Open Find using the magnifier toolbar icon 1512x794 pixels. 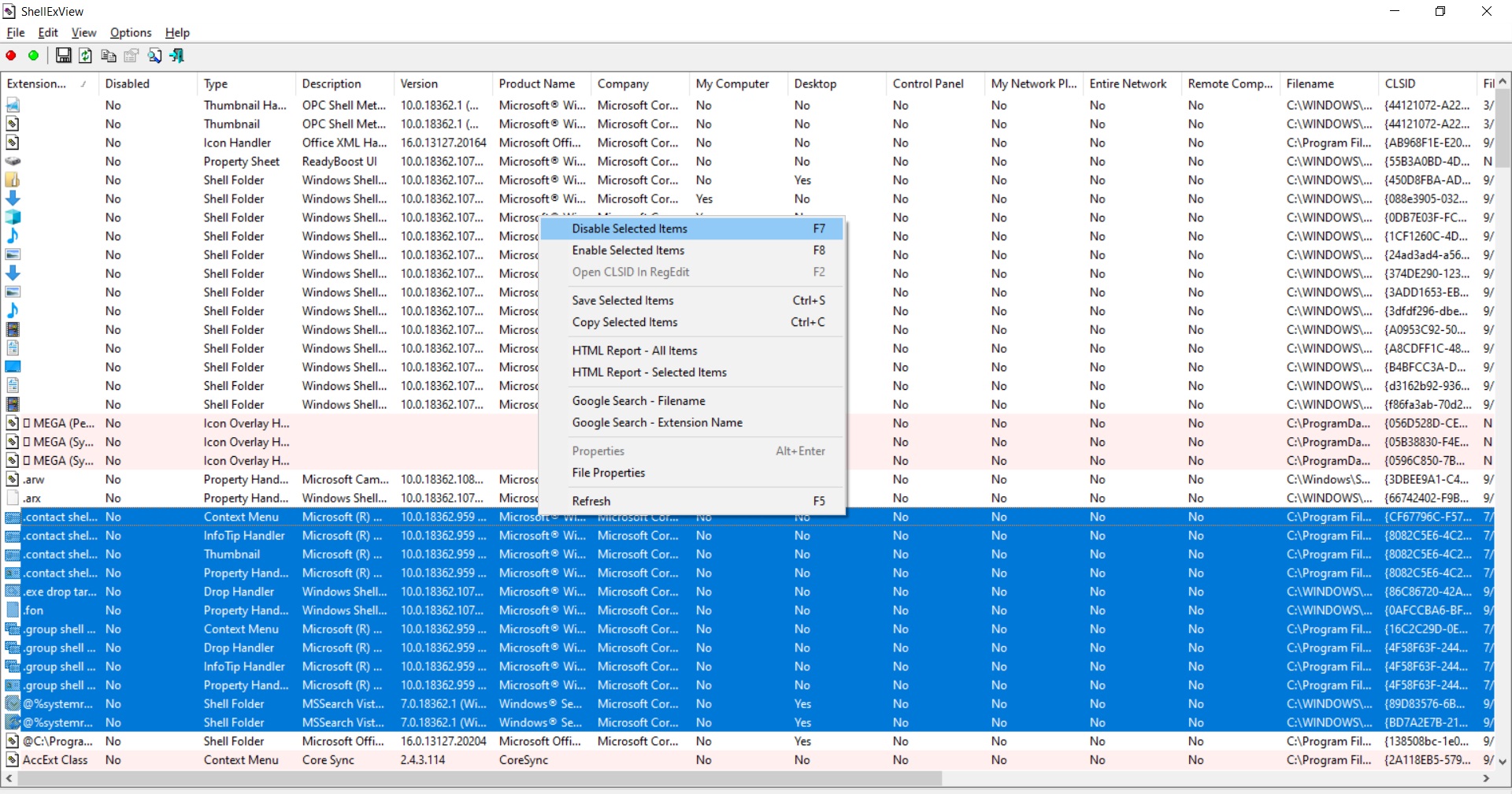click(154, 55)
